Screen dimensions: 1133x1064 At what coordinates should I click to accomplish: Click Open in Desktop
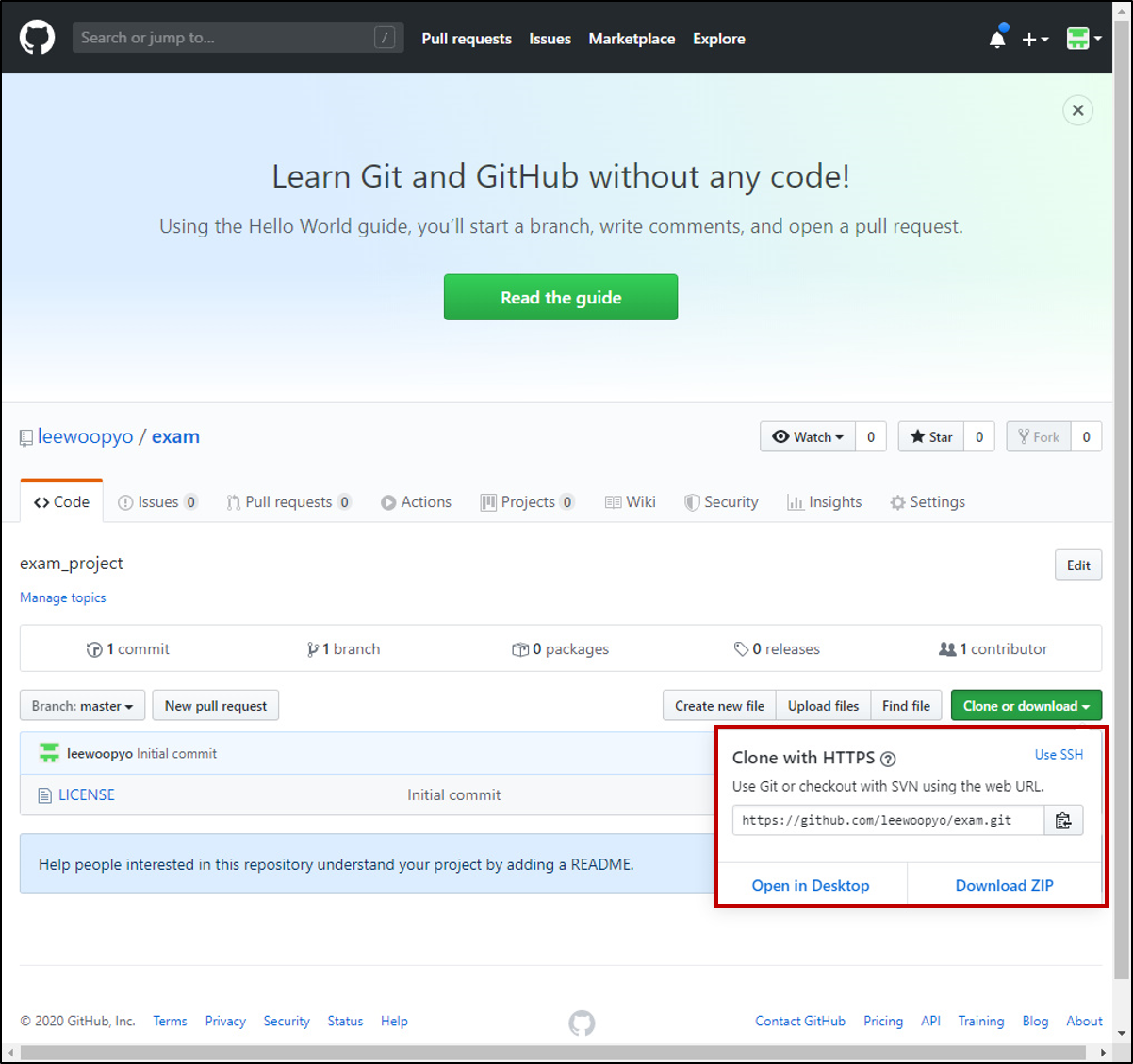(811, 886)
